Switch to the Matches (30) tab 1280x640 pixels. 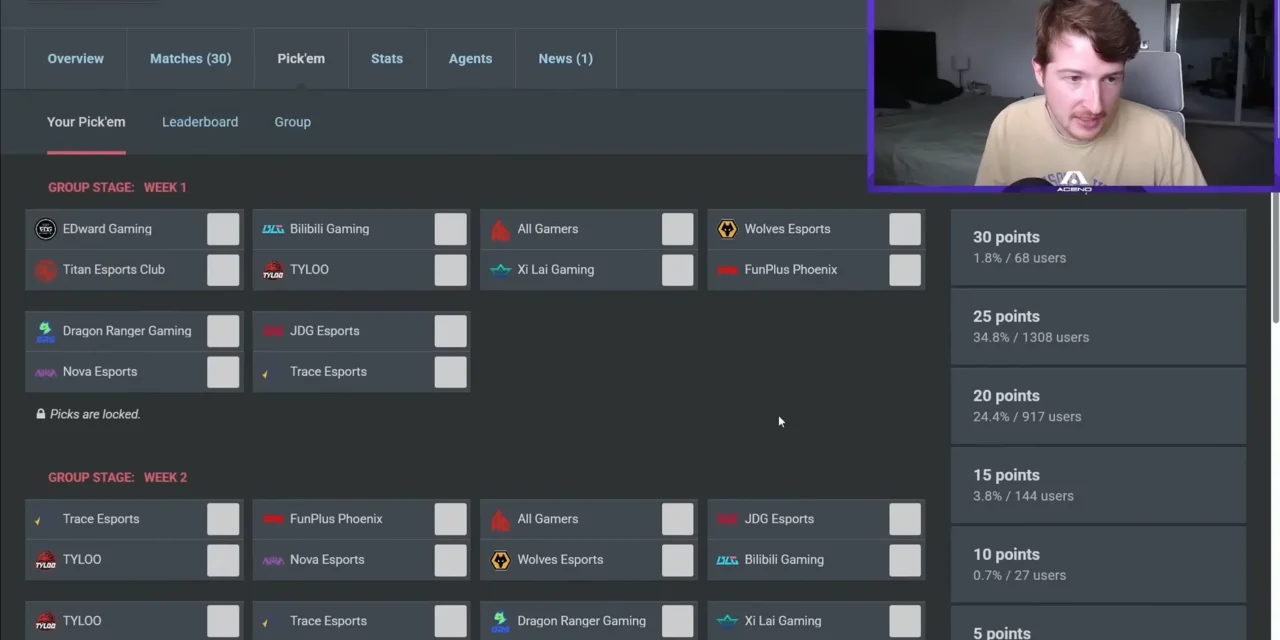(x=190, y=59)
